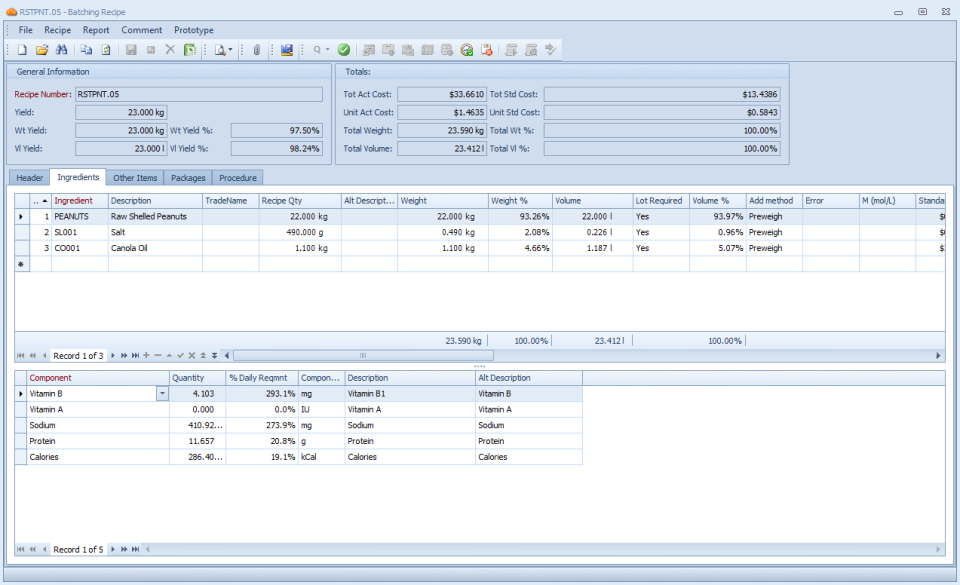Expand the print preview dropdown arrow
This screenshot has width=960, height=585.
[x=231, y=49]
